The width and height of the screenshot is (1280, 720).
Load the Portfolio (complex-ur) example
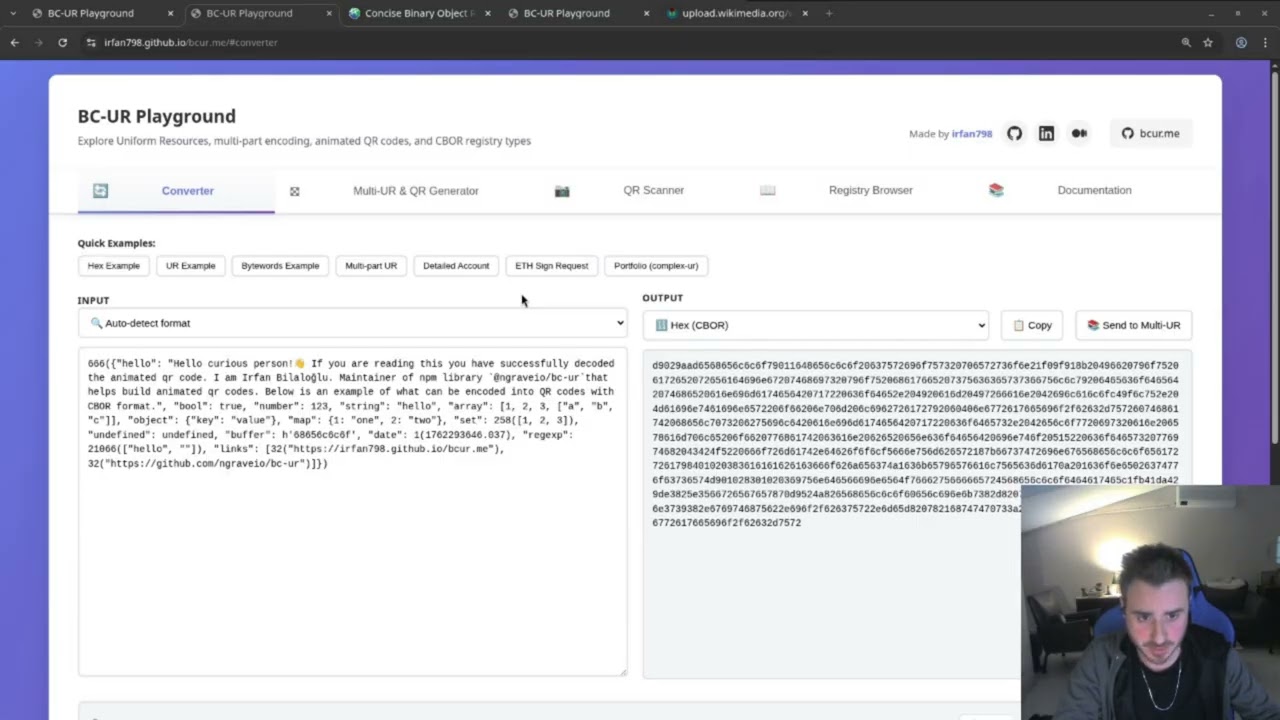point(656,266)
